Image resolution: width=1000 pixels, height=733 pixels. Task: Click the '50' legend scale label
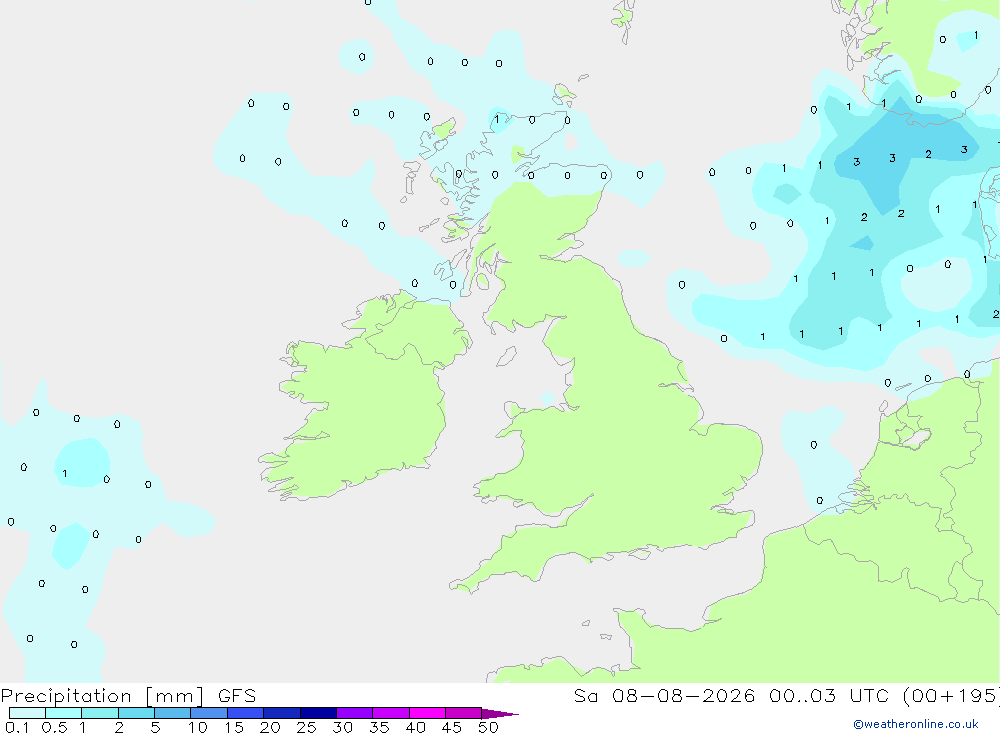point(488,727)
